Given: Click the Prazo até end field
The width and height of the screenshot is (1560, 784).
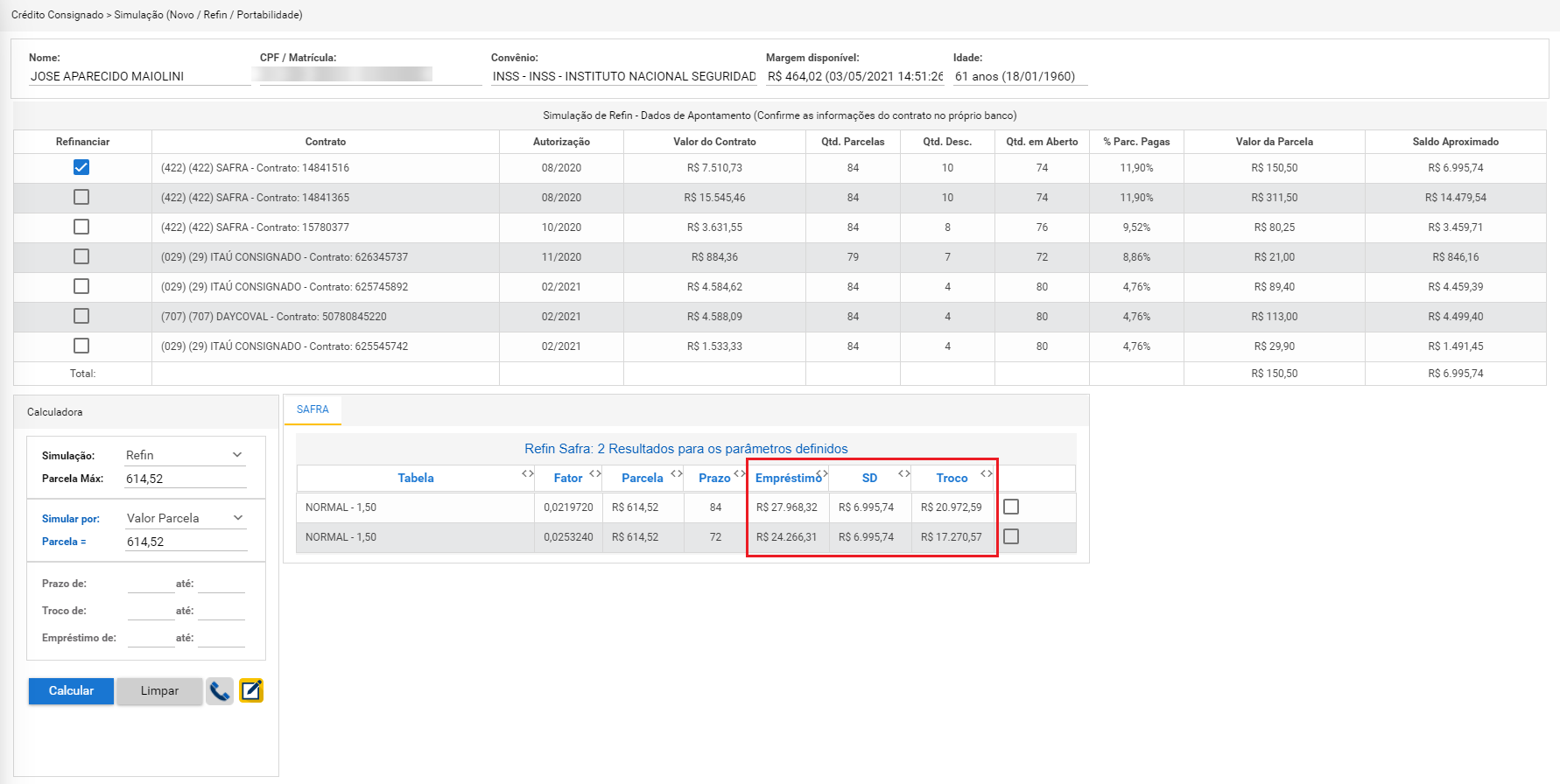Looking at the screenshot, I should (221, 584).
